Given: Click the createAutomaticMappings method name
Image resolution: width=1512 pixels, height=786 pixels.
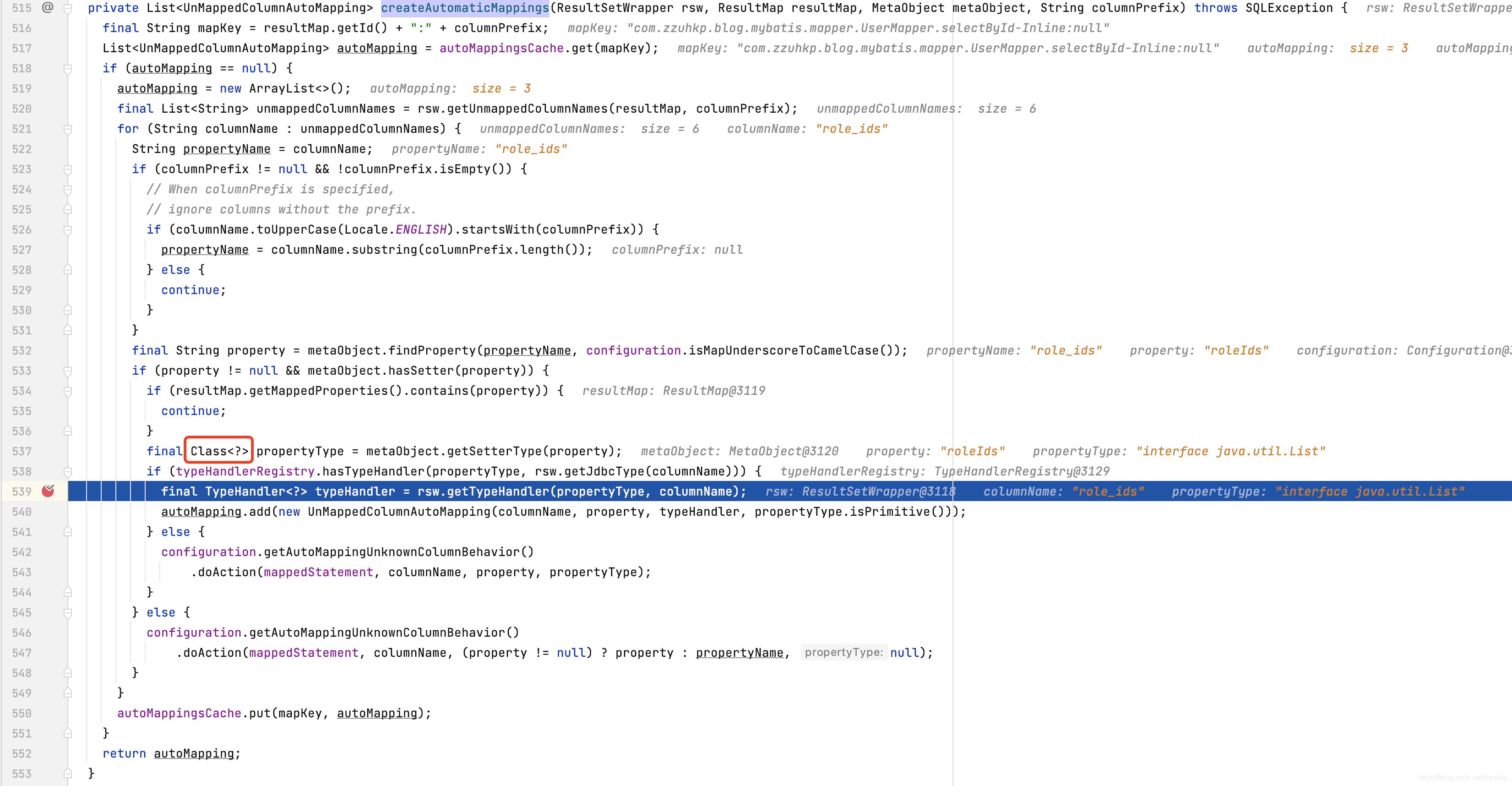Looking at the screenshot, I should click(464, 8).
